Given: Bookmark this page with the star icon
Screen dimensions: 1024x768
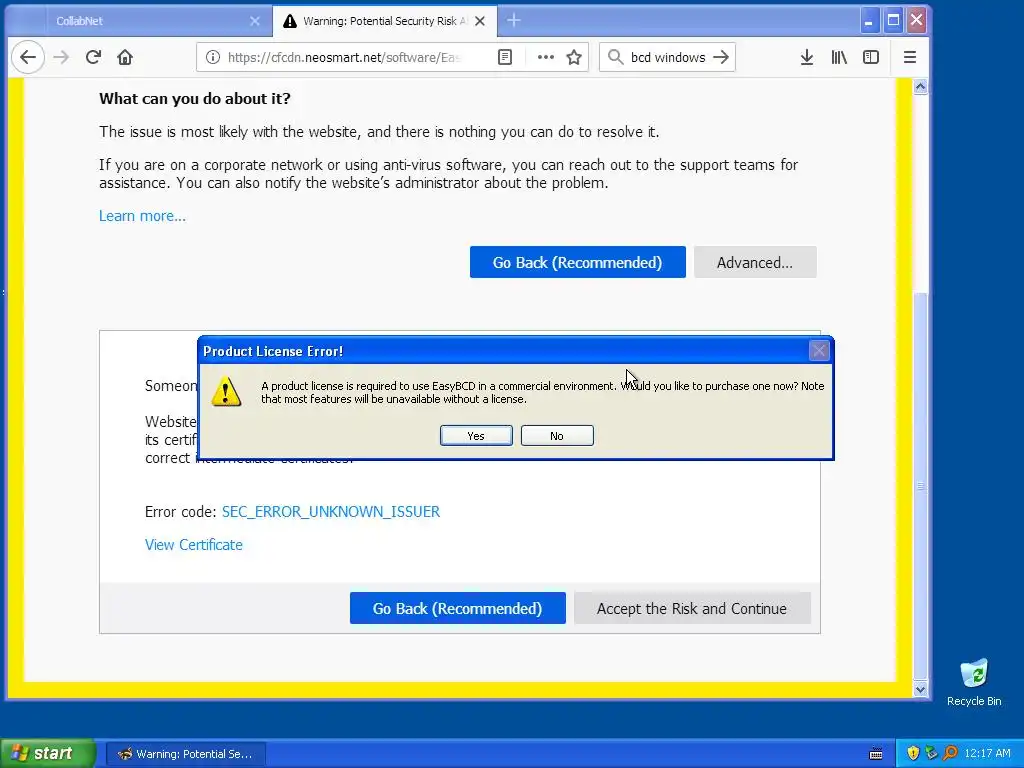Looking at the screenshot, I should 574,57.
